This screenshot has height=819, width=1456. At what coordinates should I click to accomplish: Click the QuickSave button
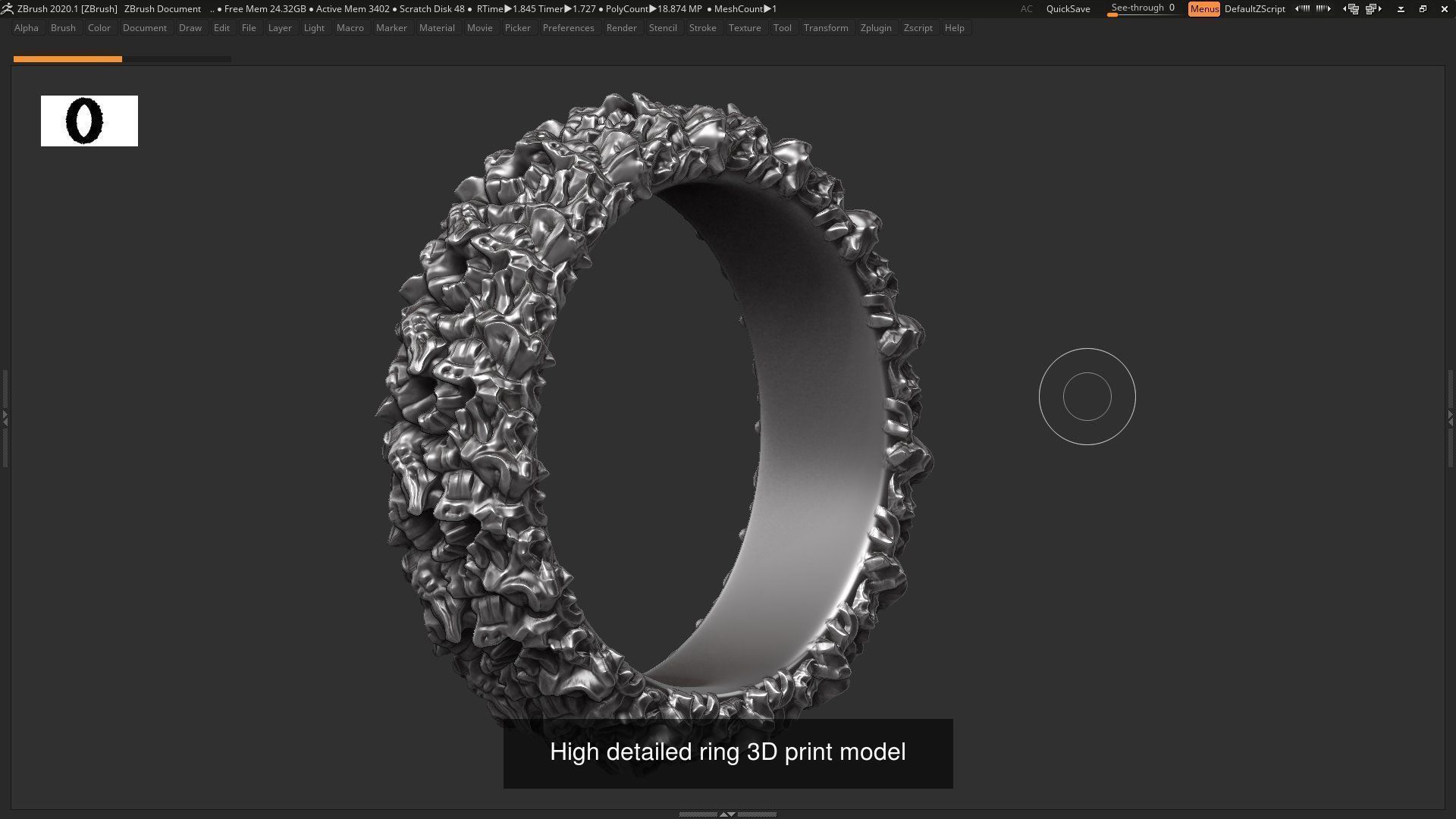[1068, 9]
